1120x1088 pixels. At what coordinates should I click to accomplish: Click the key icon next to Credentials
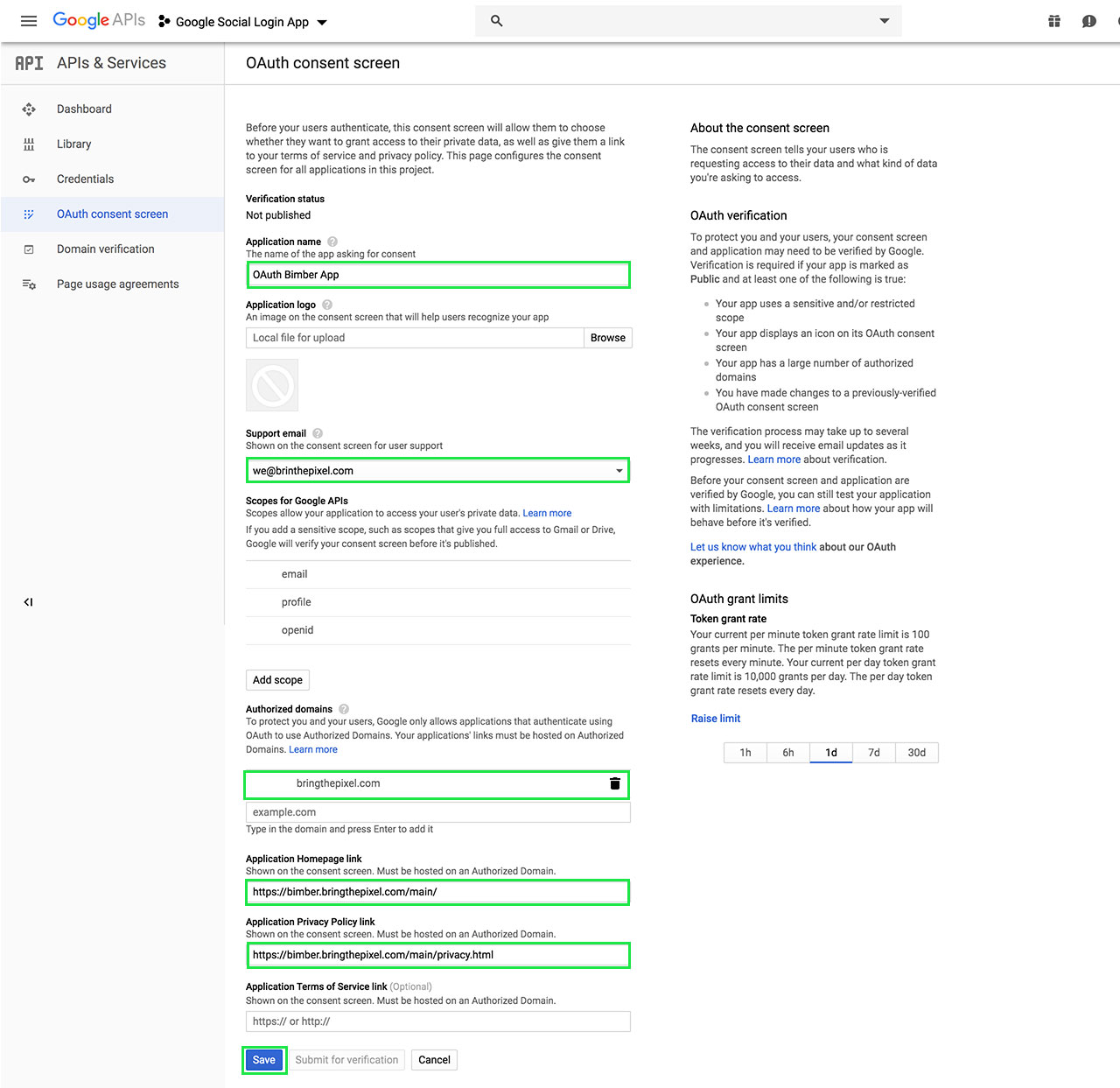[x=29, y=179]
